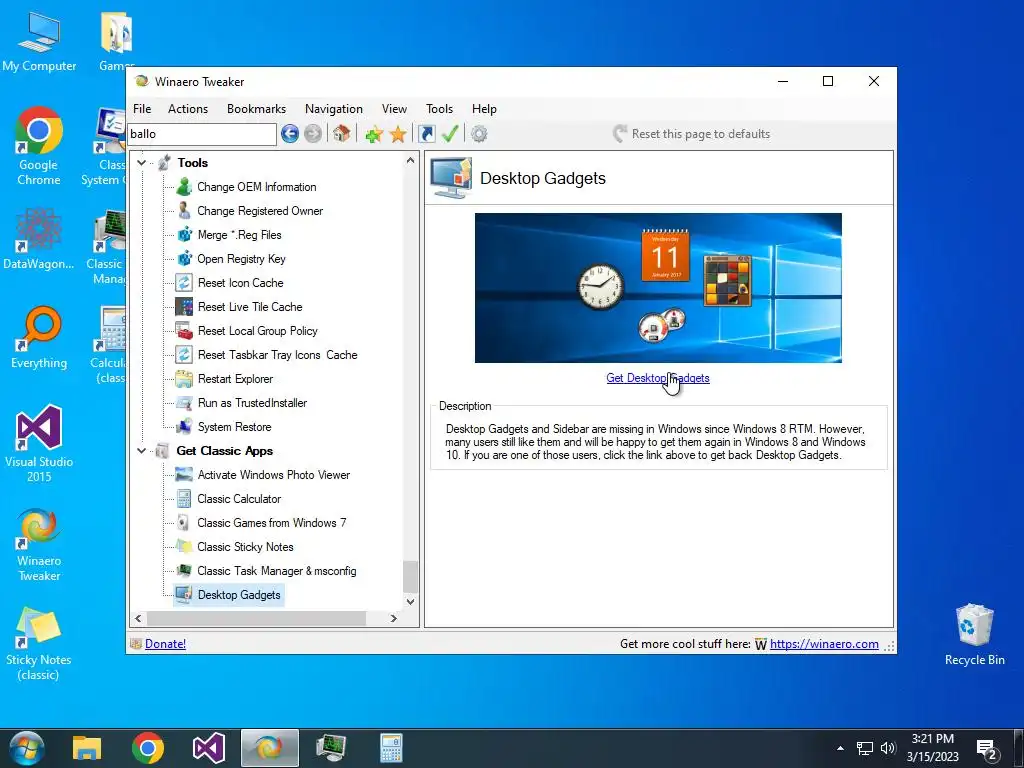Click the Donate! link
This screenshot has width=1024, height=768.
pos(165,644)
